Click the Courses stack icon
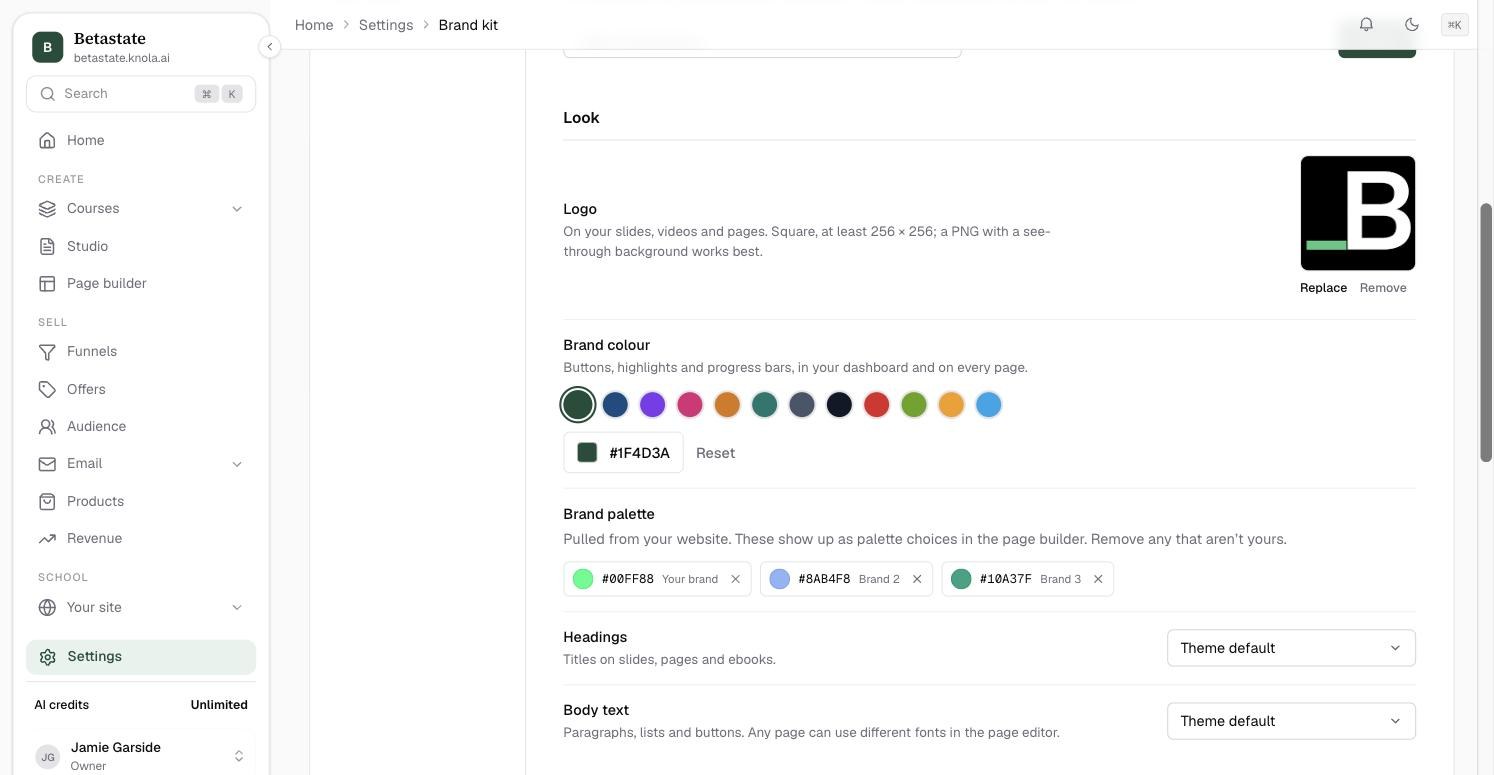The height and width of the screenshot is (775, 1494). pos(47,209)
